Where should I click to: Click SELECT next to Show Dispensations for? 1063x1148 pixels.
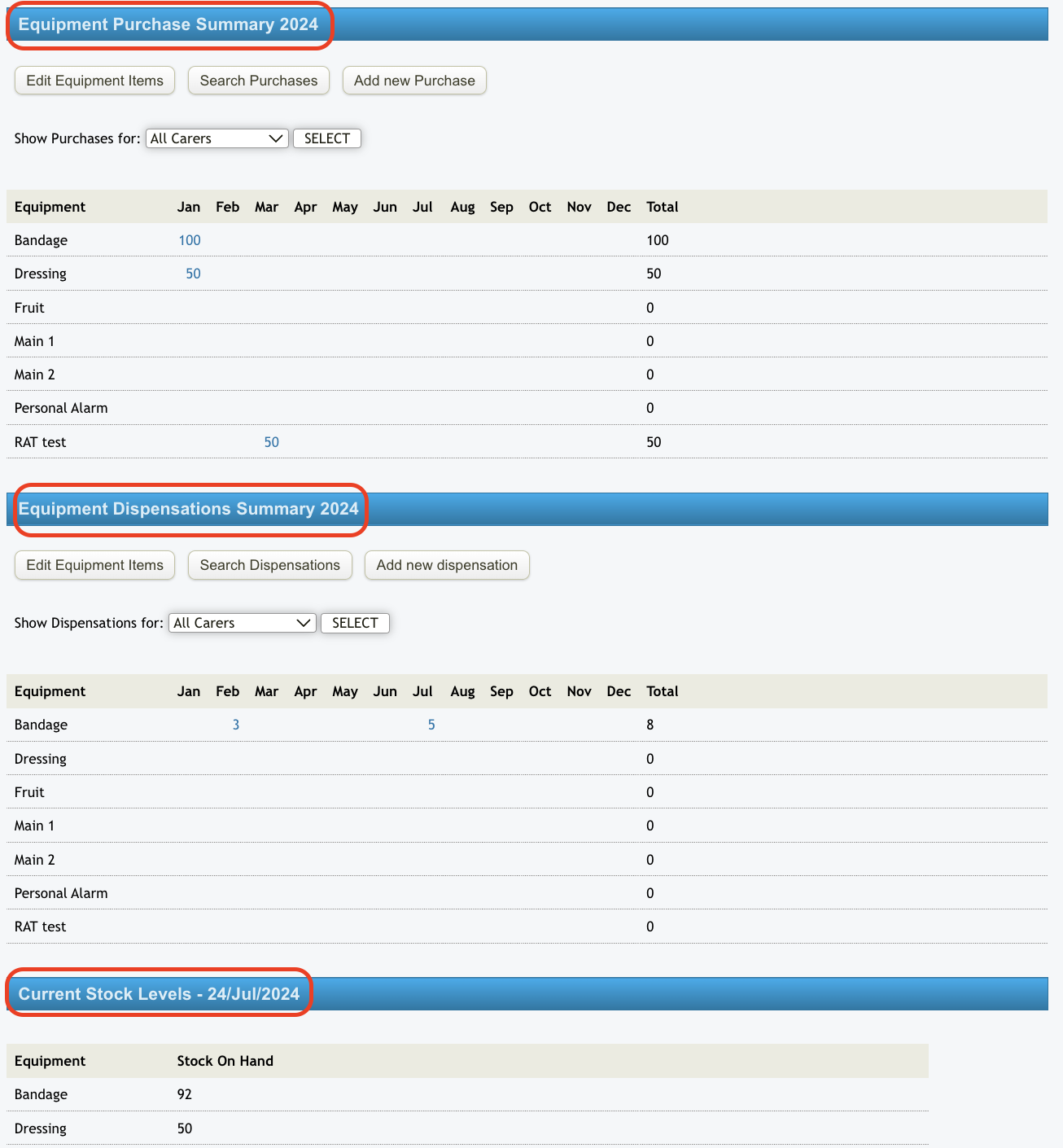355,623
